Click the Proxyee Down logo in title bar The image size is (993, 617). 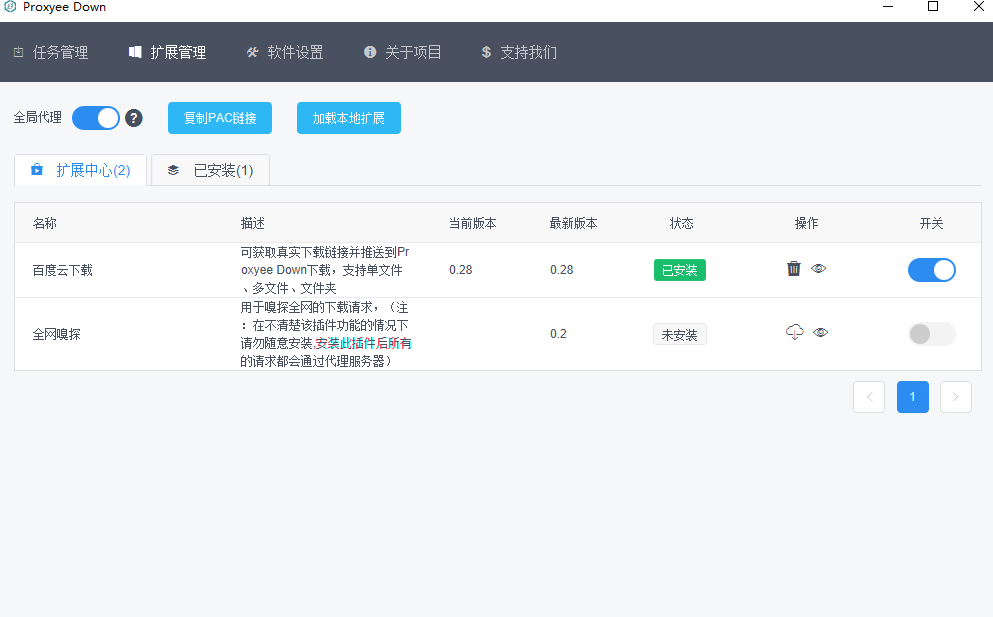(x=10, y=7)
